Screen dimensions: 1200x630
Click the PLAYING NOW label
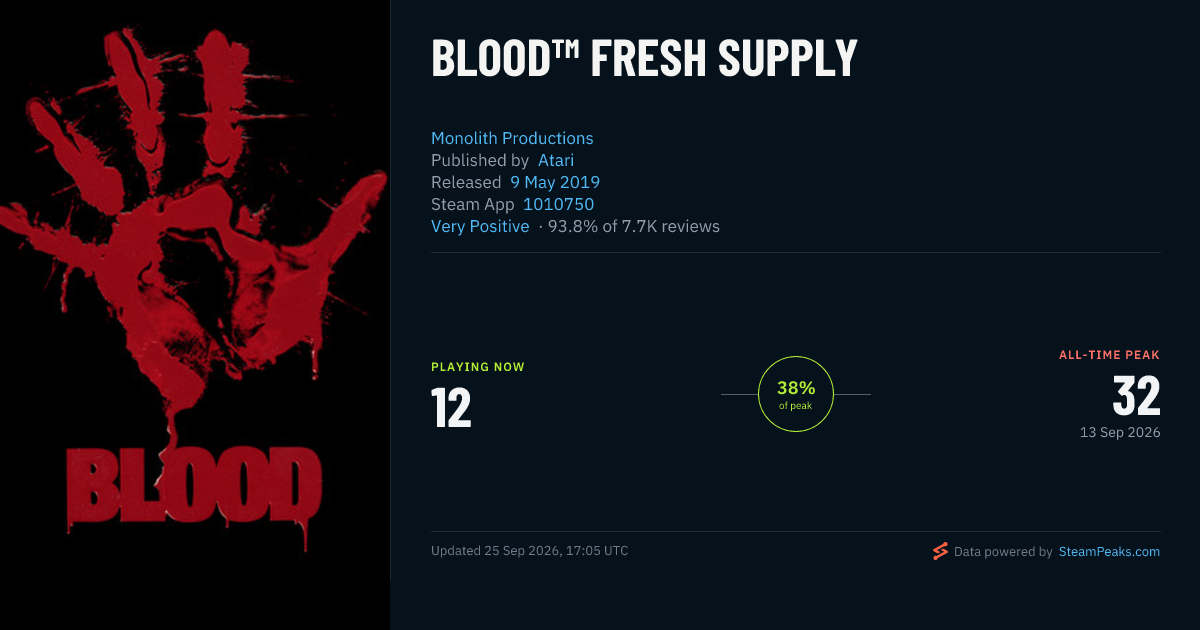click(x=478, y=367)
